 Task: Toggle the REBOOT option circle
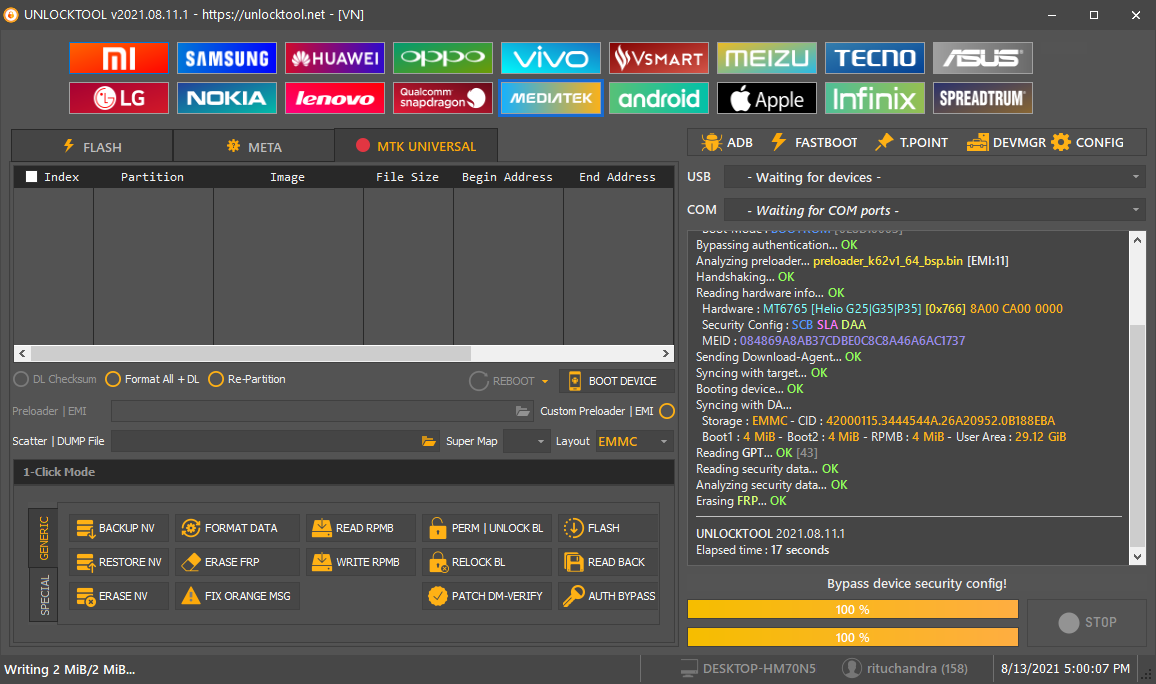click(478, 381)
